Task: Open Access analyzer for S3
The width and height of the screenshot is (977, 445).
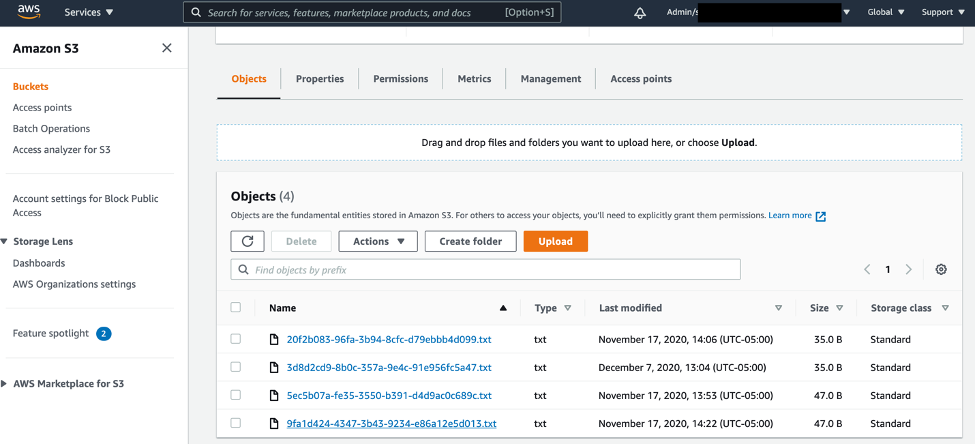Action: tap(62, 150)
